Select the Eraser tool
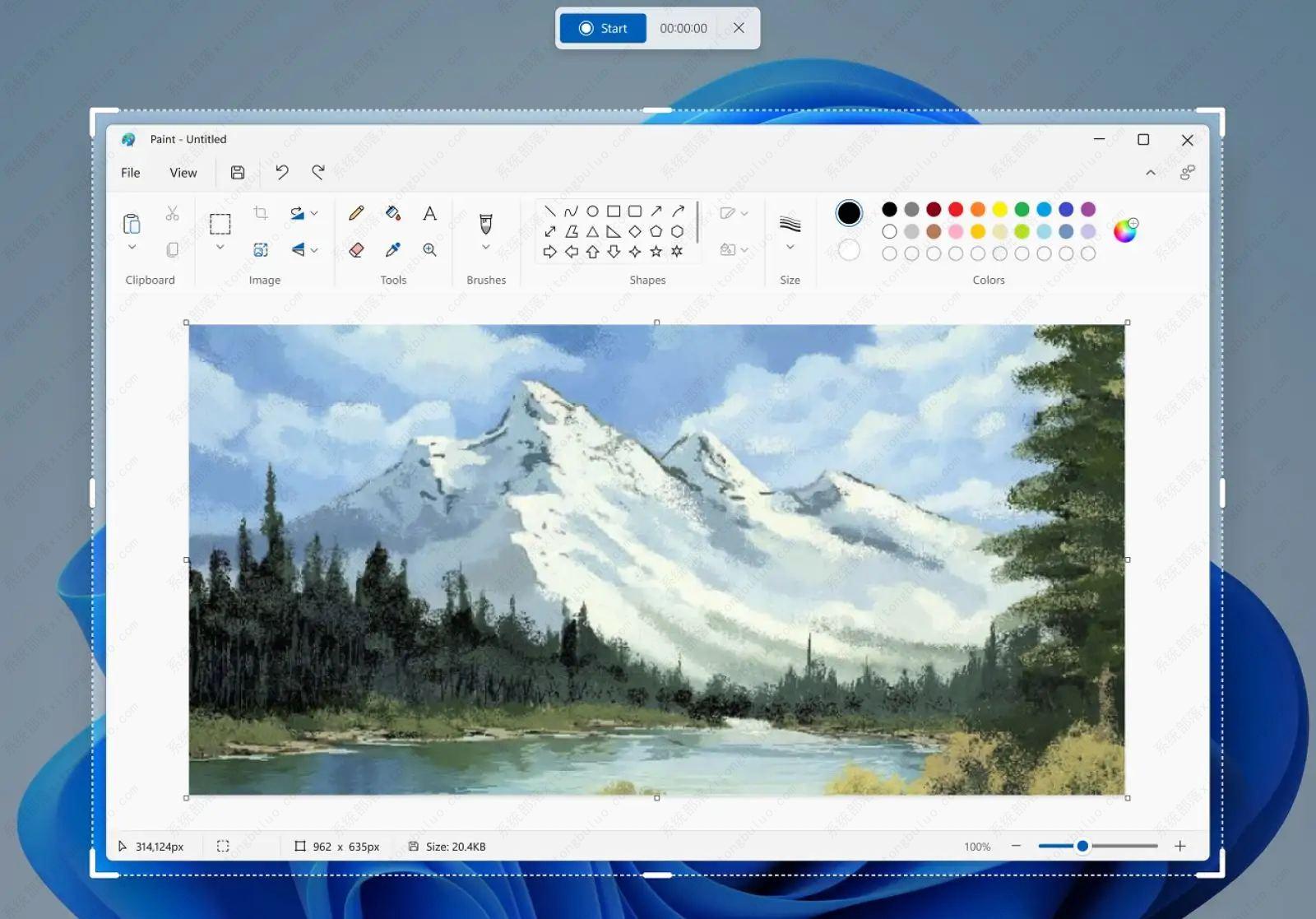The height and width of the screenshot is (919, 1316). pyautogui.click(x=356, y=250)
